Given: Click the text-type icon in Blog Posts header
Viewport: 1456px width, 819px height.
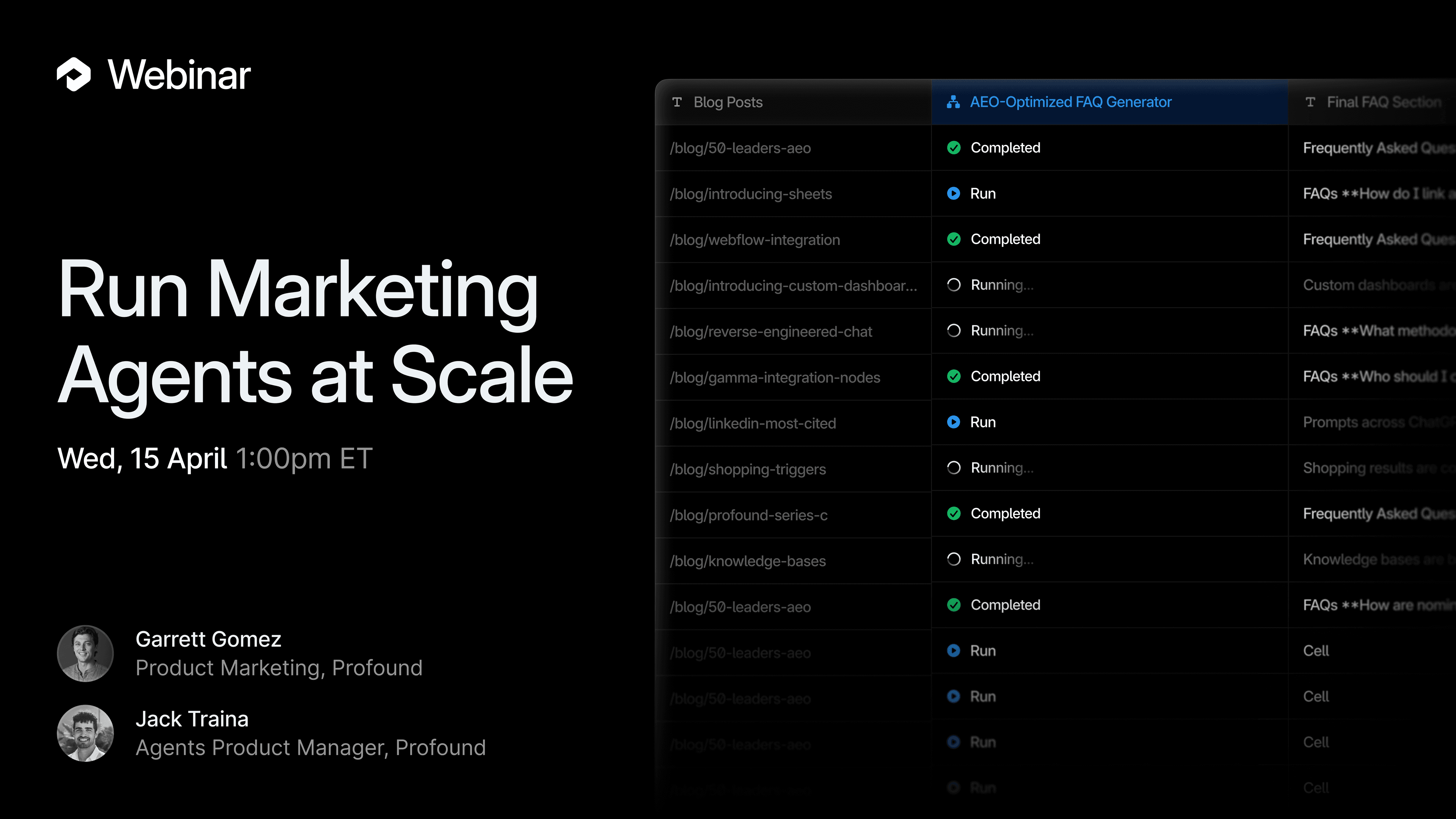Looking at the screenshot, I should pos(676,102).
